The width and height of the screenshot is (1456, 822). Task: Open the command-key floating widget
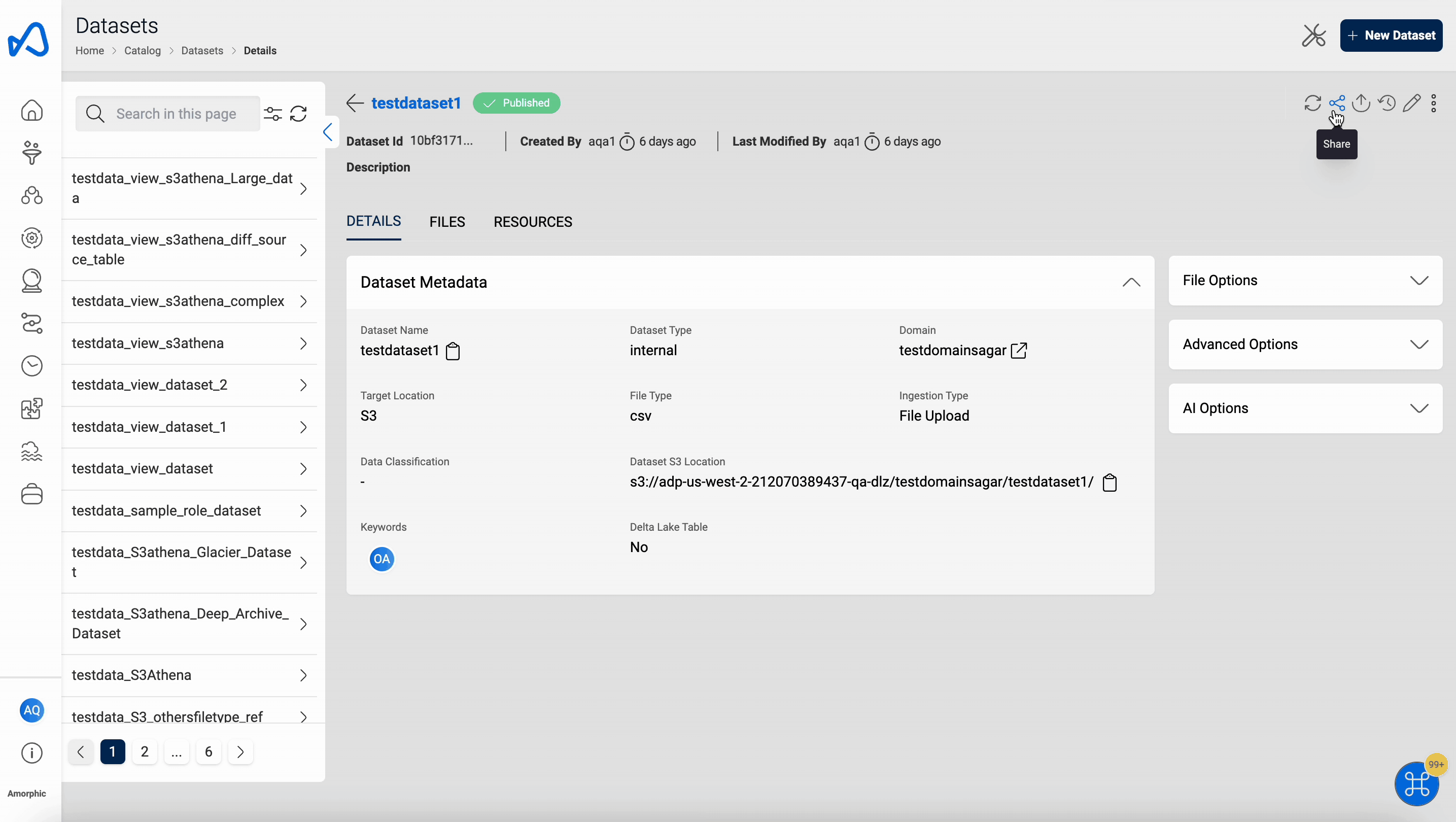[1416, 783]
